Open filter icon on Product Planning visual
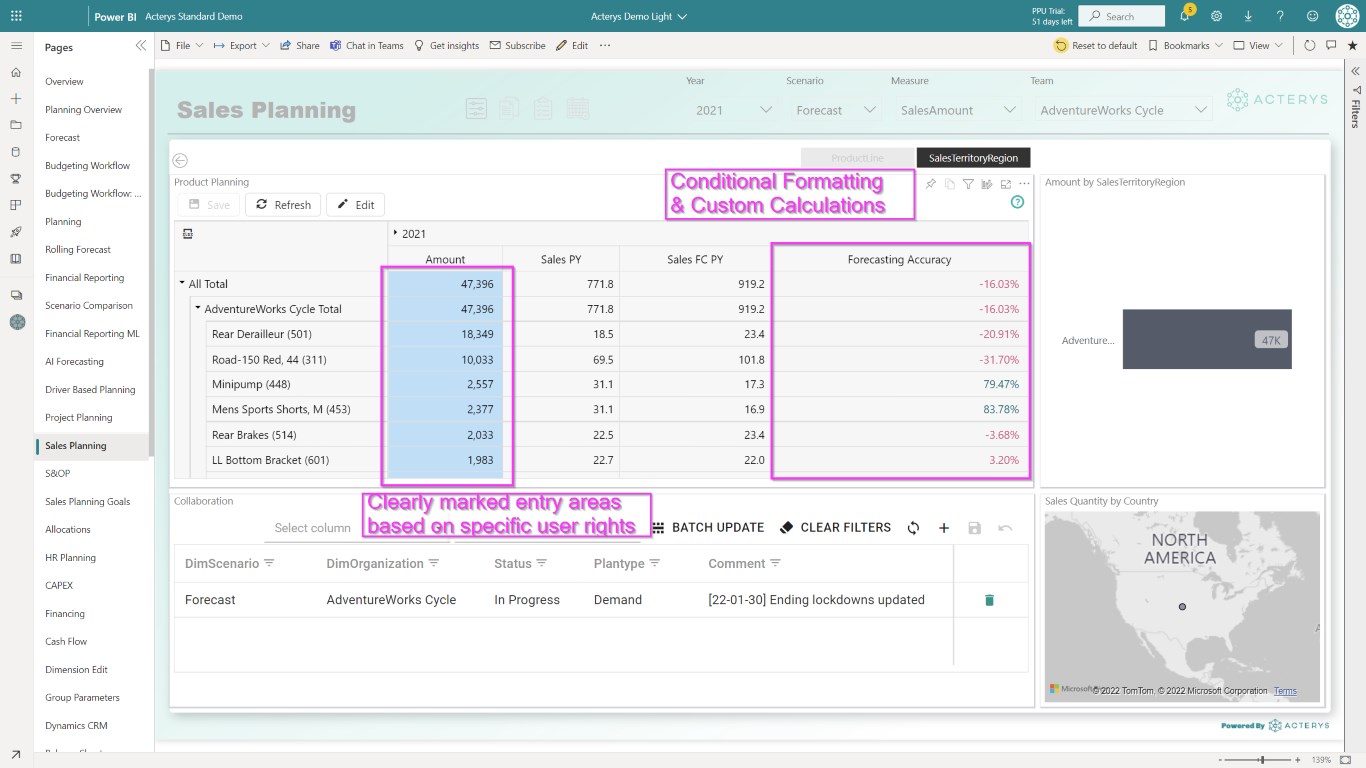The width and height of the screenshot is (1366, 768). point(968,184)
